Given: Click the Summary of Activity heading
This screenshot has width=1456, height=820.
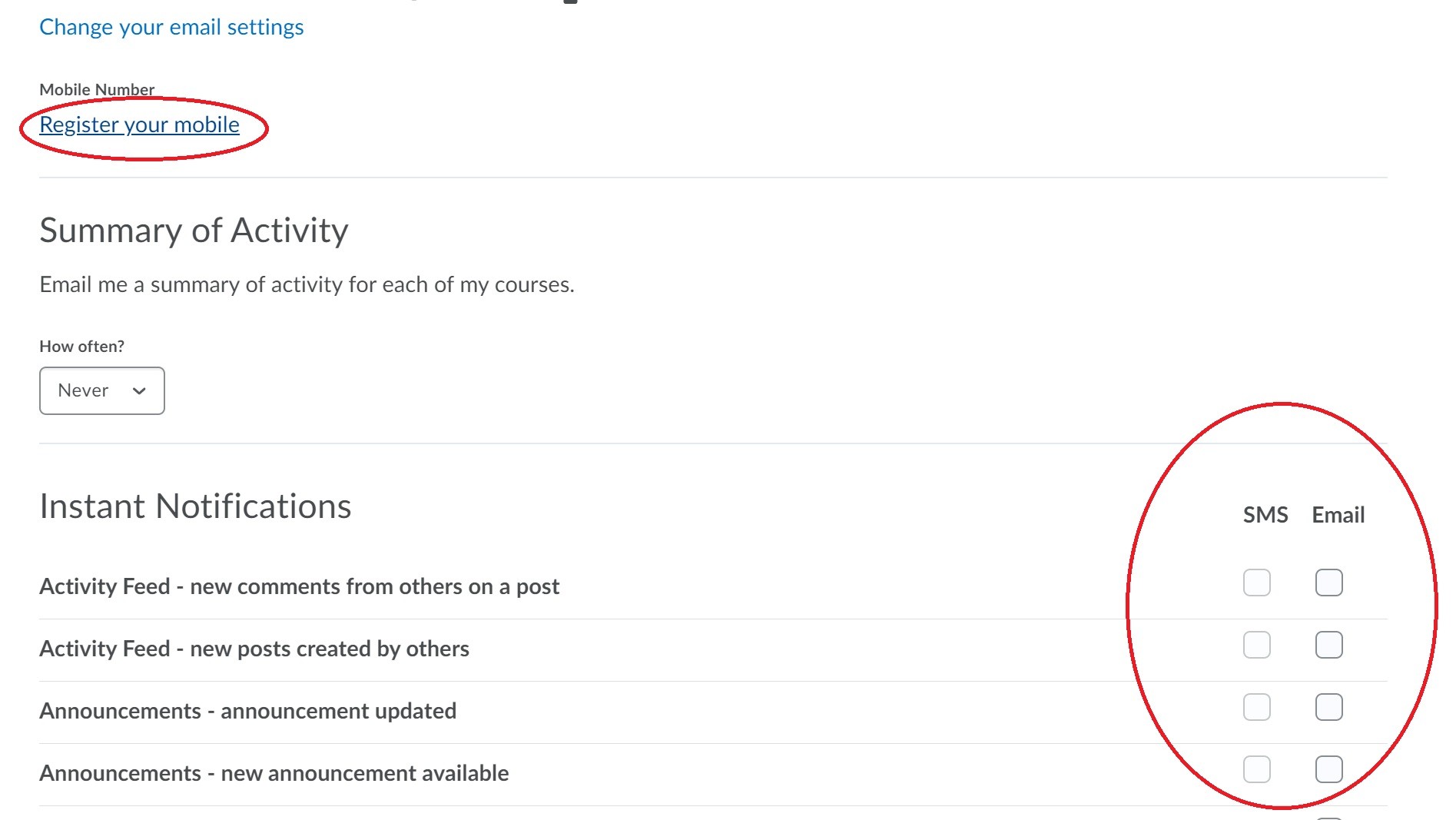Looking at the screenshot, I should click(x=194, y=231).
